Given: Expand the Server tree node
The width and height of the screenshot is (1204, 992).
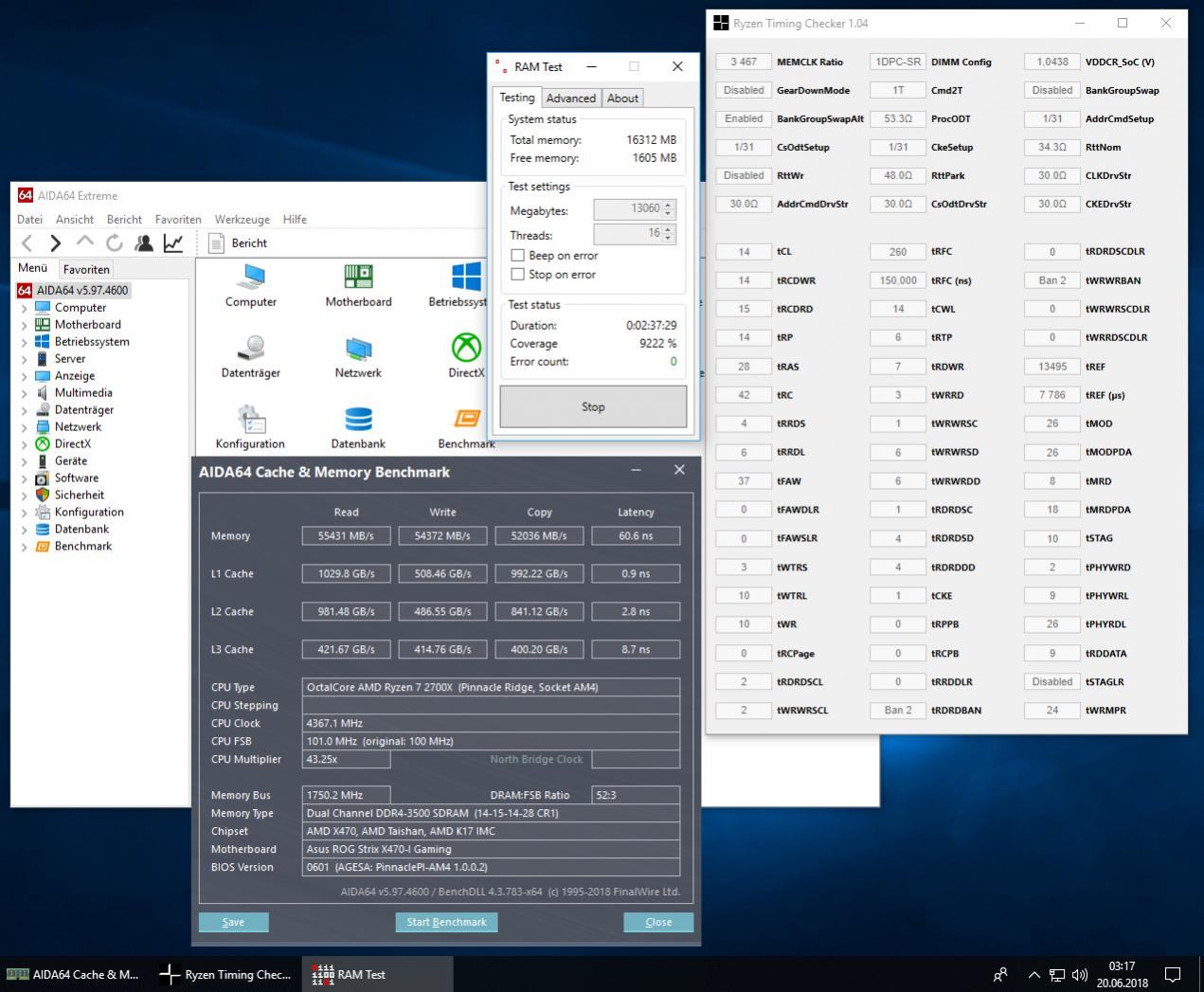Looking at the screenshot, I should click(24, 358).
